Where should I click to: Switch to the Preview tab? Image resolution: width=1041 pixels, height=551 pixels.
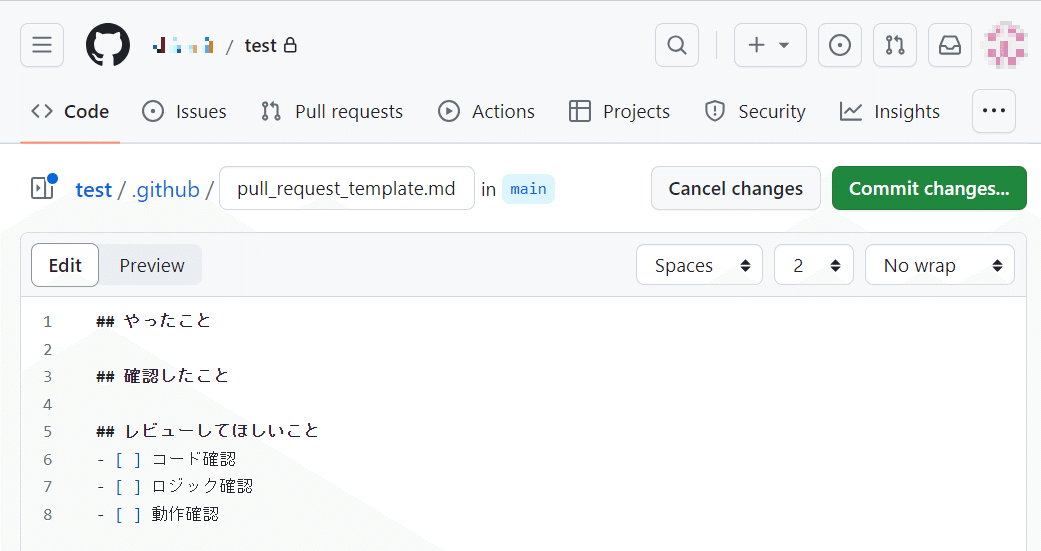click(x=151, y=265)
